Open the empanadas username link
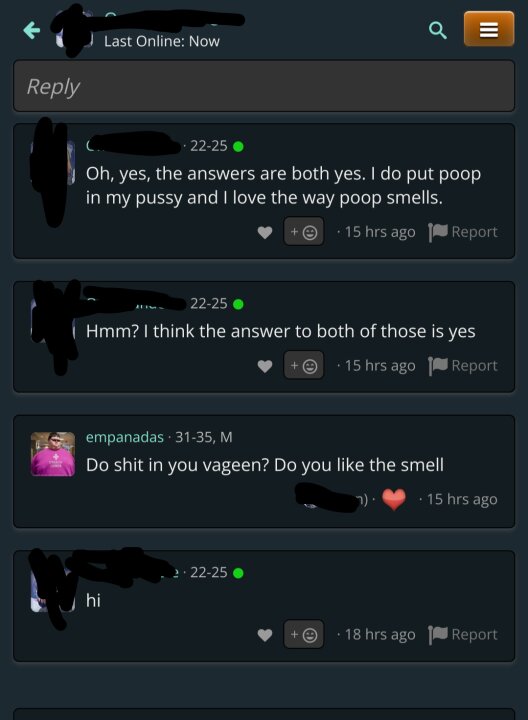 pyautogui.click(x=124, y=437)
